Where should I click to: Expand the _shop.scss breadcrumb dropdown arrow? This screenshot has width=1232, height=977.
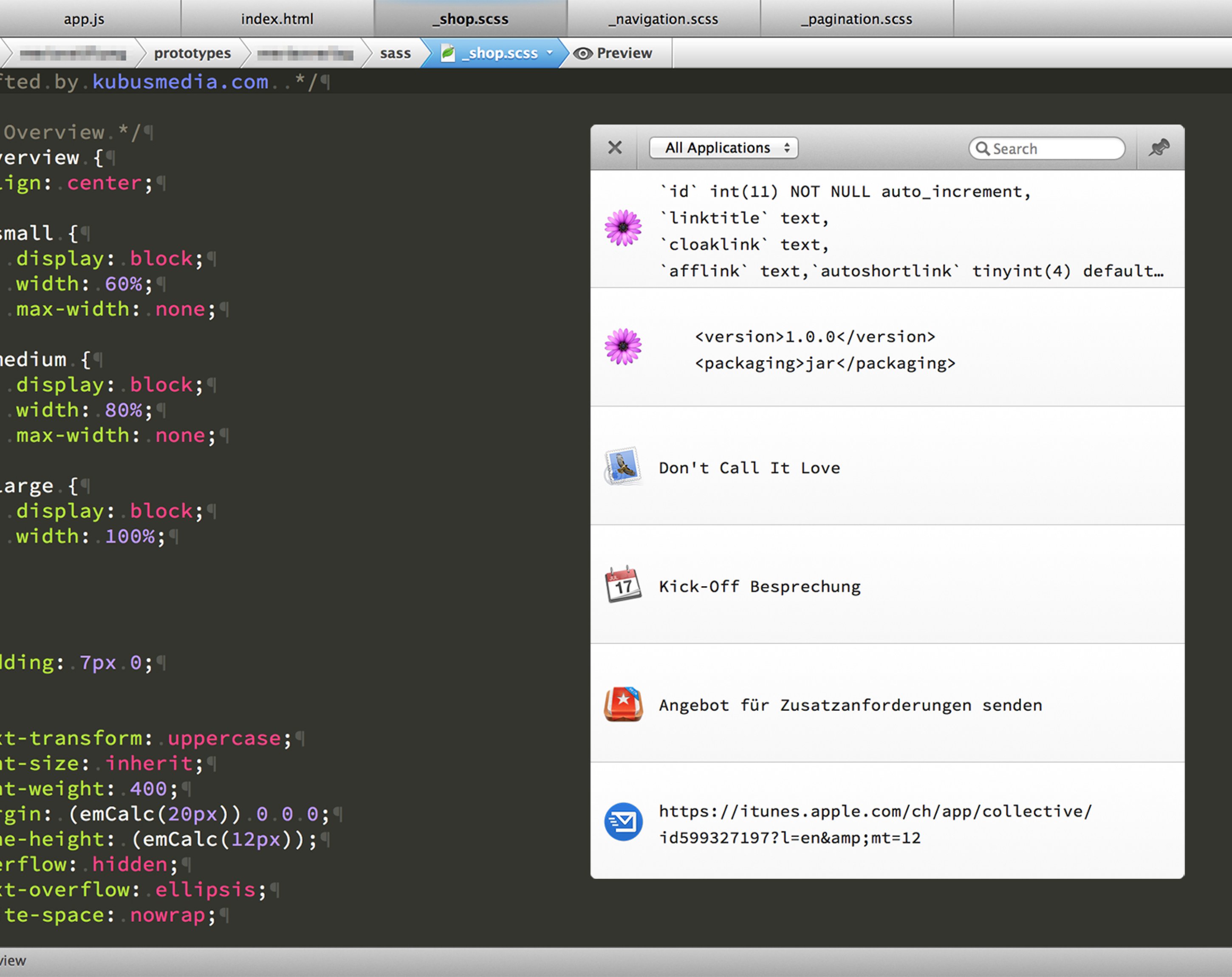(550, 53)
